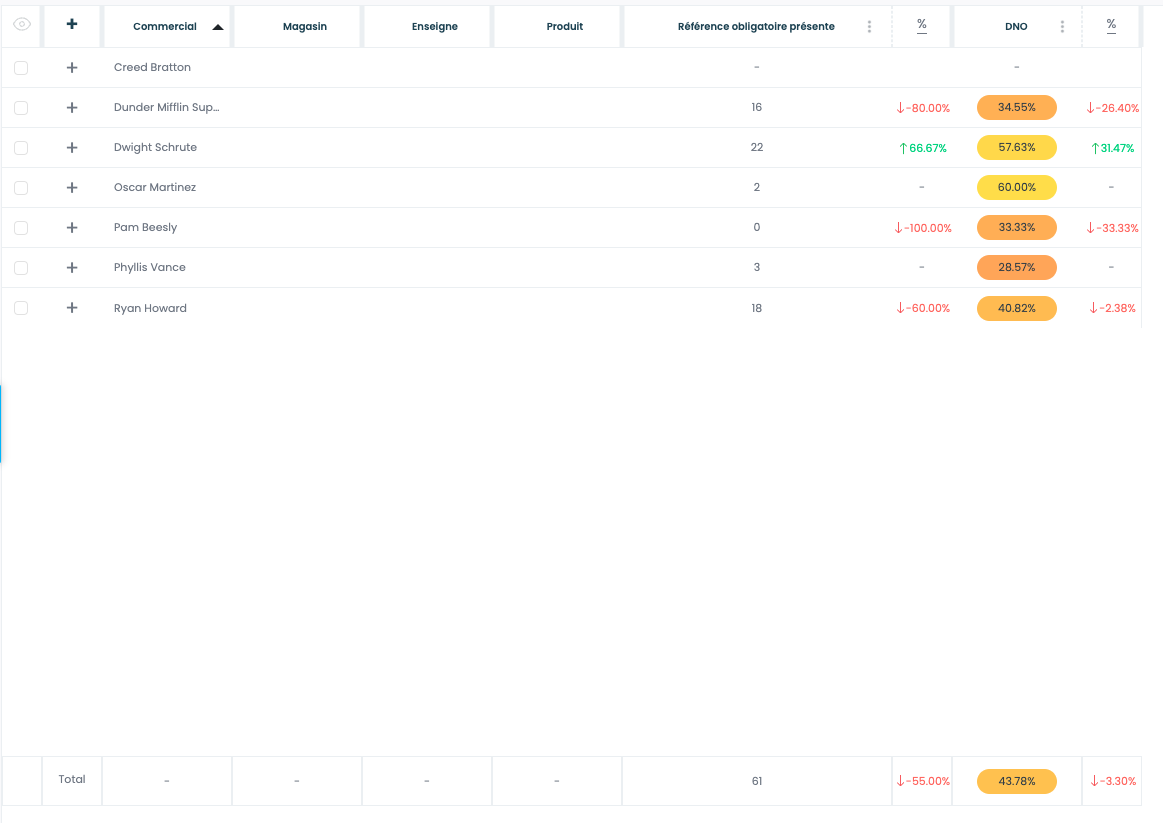Viewport: 1163px width, 823px height.
Task: Check the Ryan Howard checkbox
Action: (21, 308)
